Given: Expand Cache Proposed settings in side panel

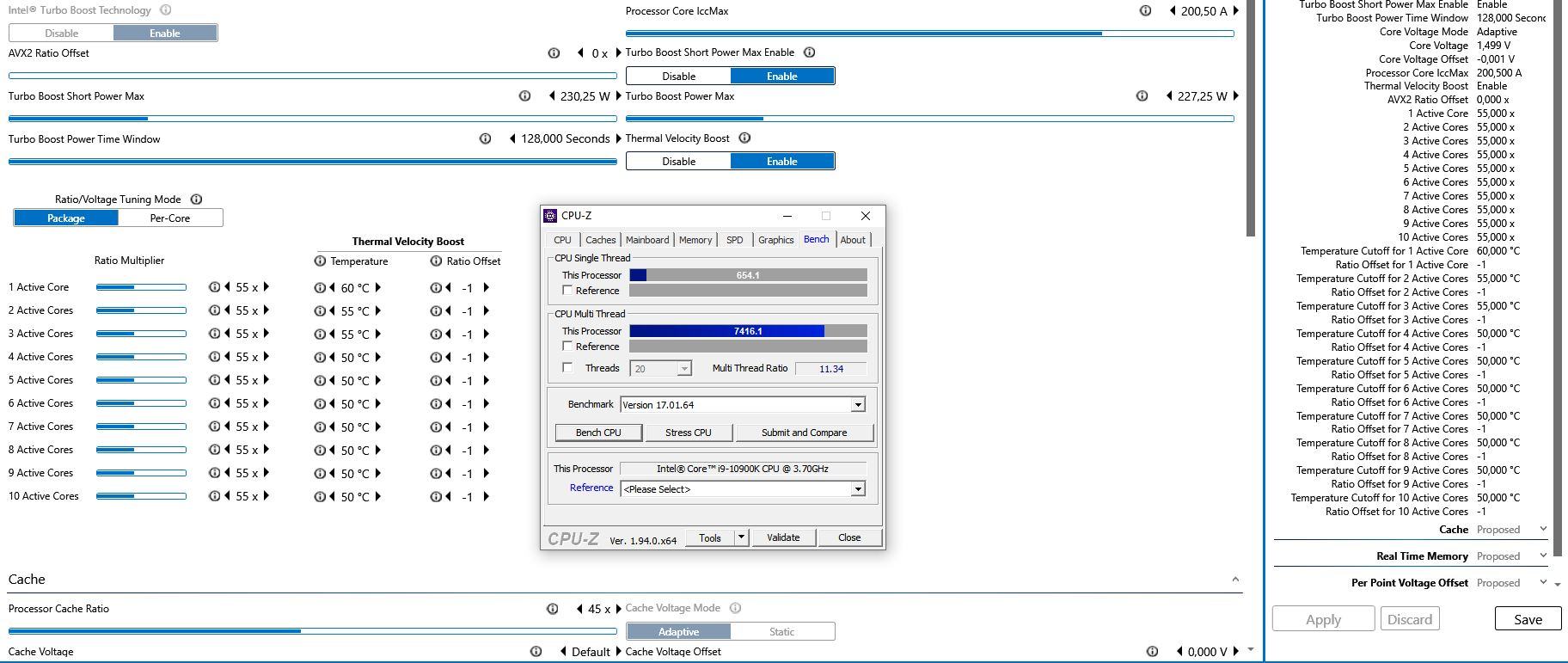Looking at the screenshot, I should [1543, 529].
